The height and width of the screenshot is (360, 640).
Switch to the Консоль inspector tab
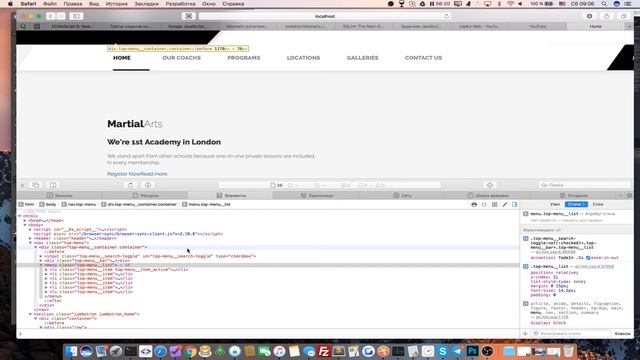point(60,196)
